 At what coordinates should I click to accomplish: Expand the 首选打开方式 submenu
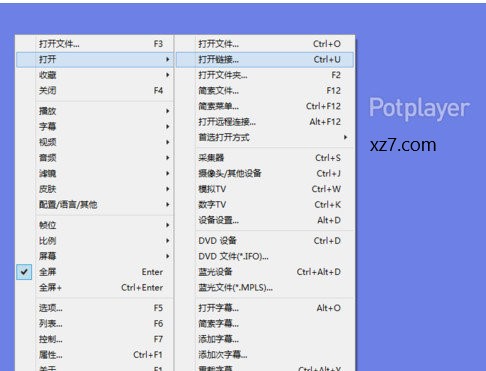265,137
